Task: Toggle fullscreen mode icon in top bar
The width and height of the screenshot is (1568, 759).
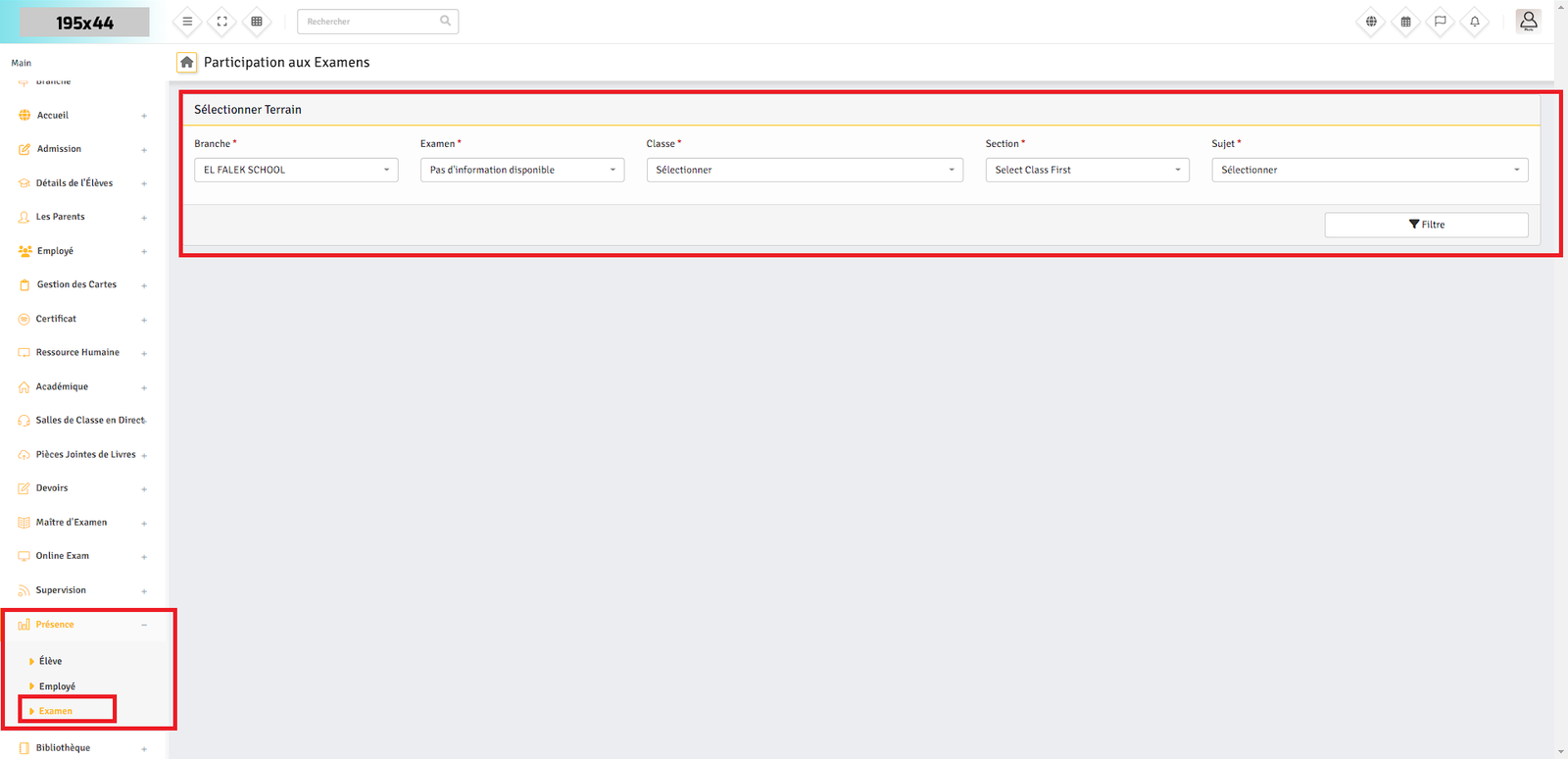Action: pyautogui.click(x=222, y=22)
